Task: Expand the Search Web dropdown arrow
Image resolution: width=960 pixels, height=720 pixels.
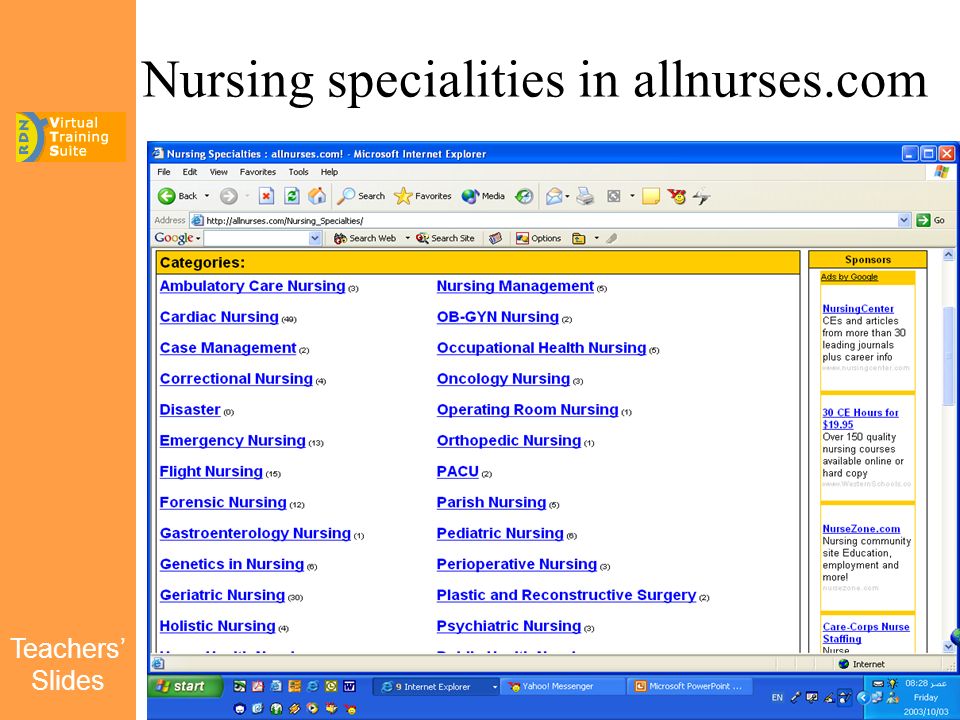Action: pyautogui.click(x=407, y=238)
